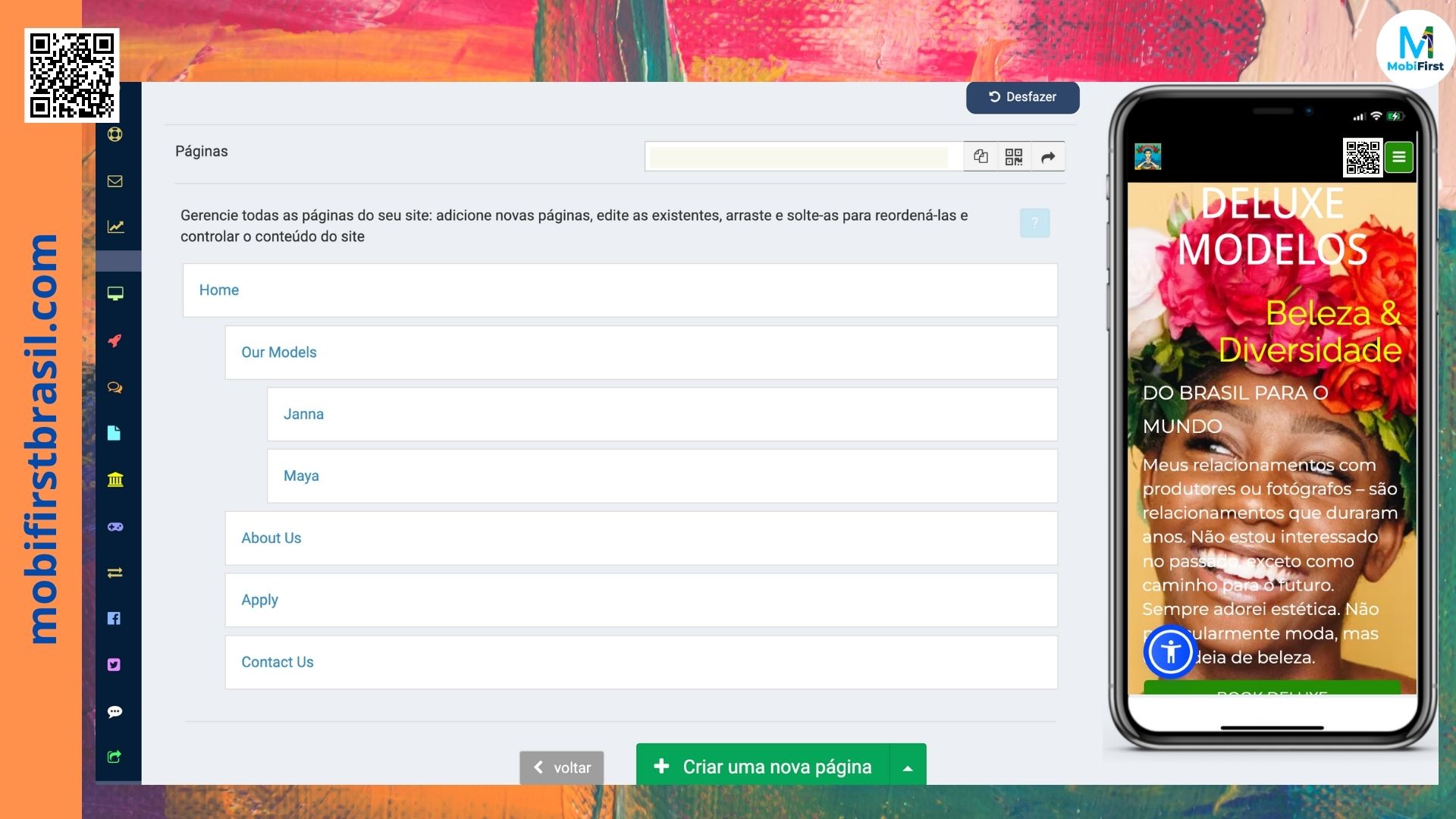
Task: Click the QR code button beside URL field
Action: click(x=1014, y=157)
